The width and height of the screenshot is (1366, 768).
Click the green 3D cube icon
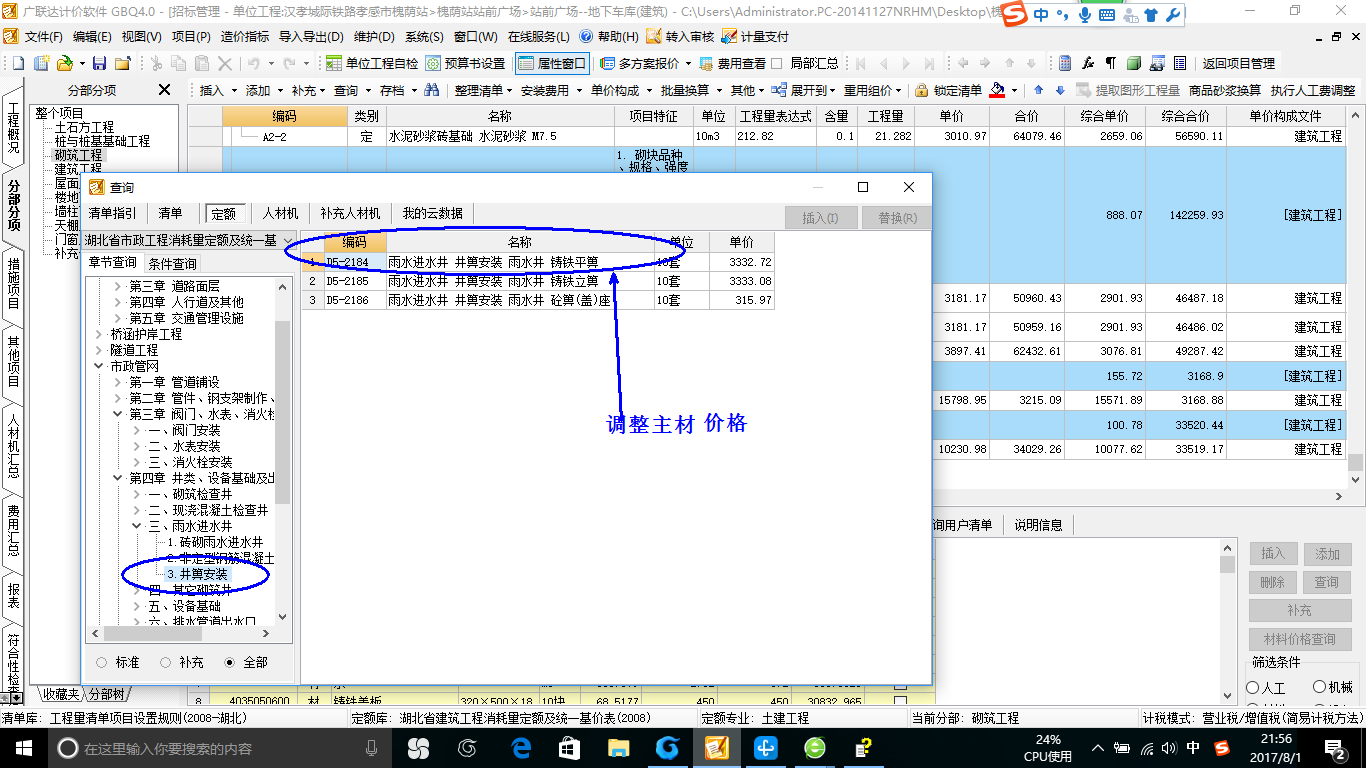coord(1134,63)
